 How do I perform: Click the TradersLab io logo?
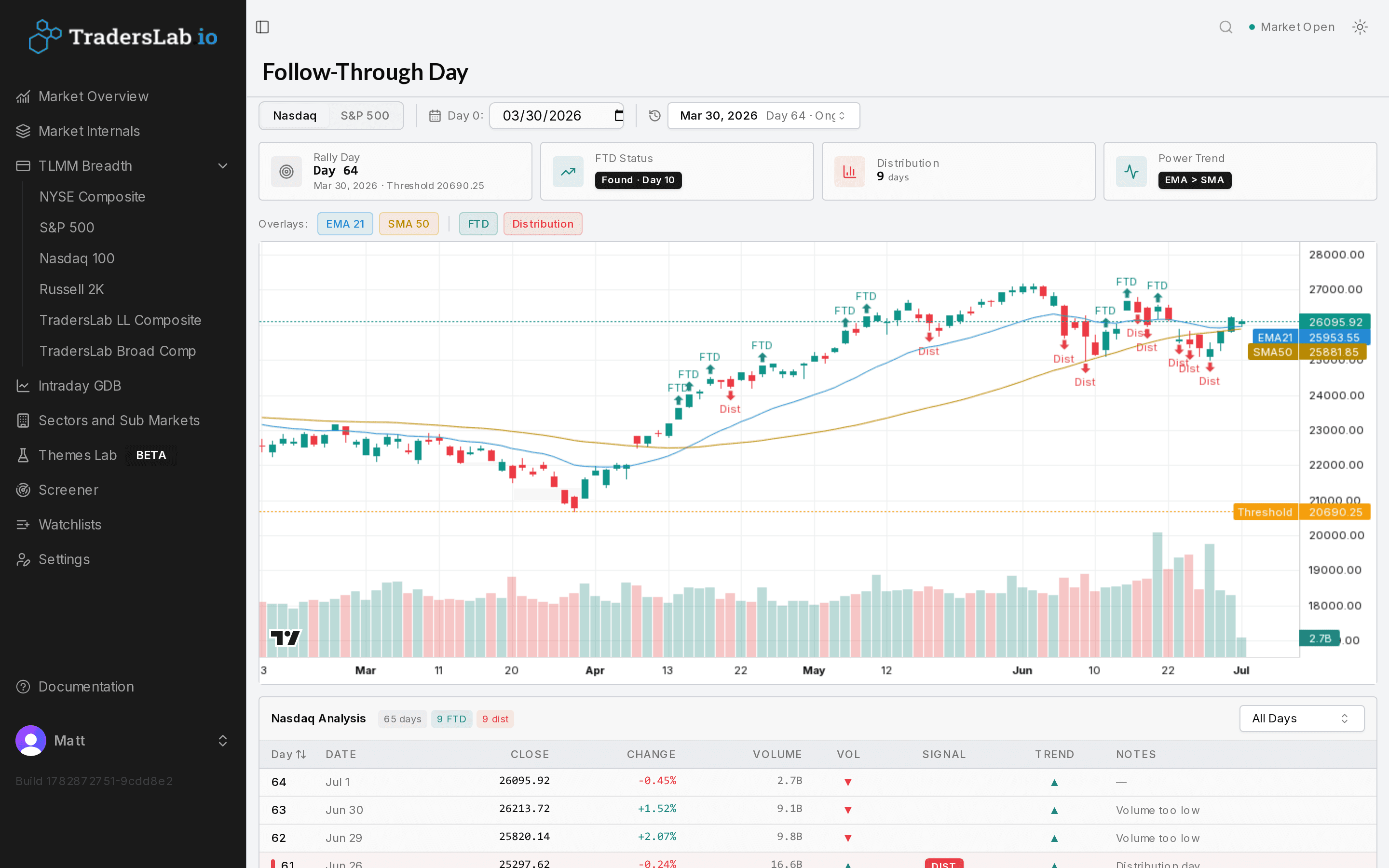(123, 37)
